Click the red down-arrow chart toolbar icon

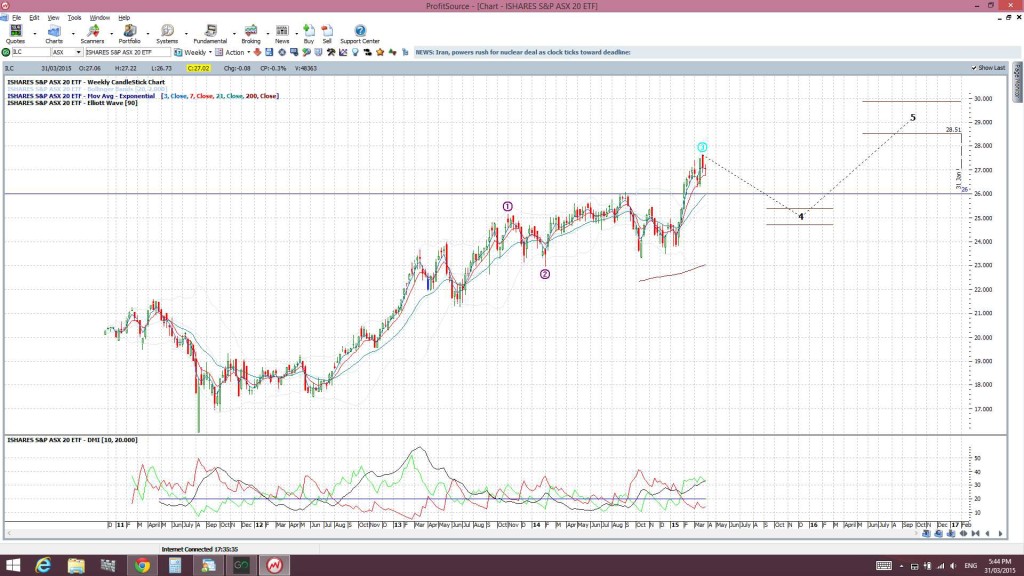[257, 52]
